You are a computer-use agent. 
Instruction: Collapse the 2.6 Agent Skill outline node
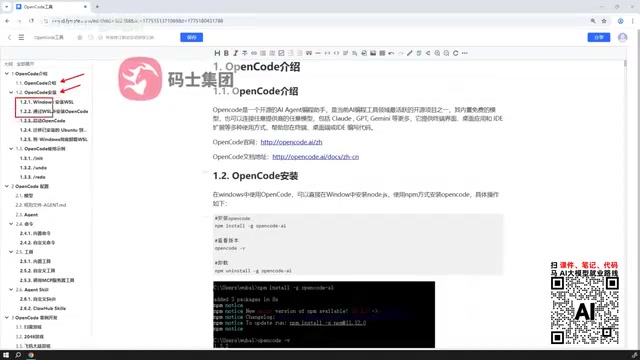coord(11,289)
